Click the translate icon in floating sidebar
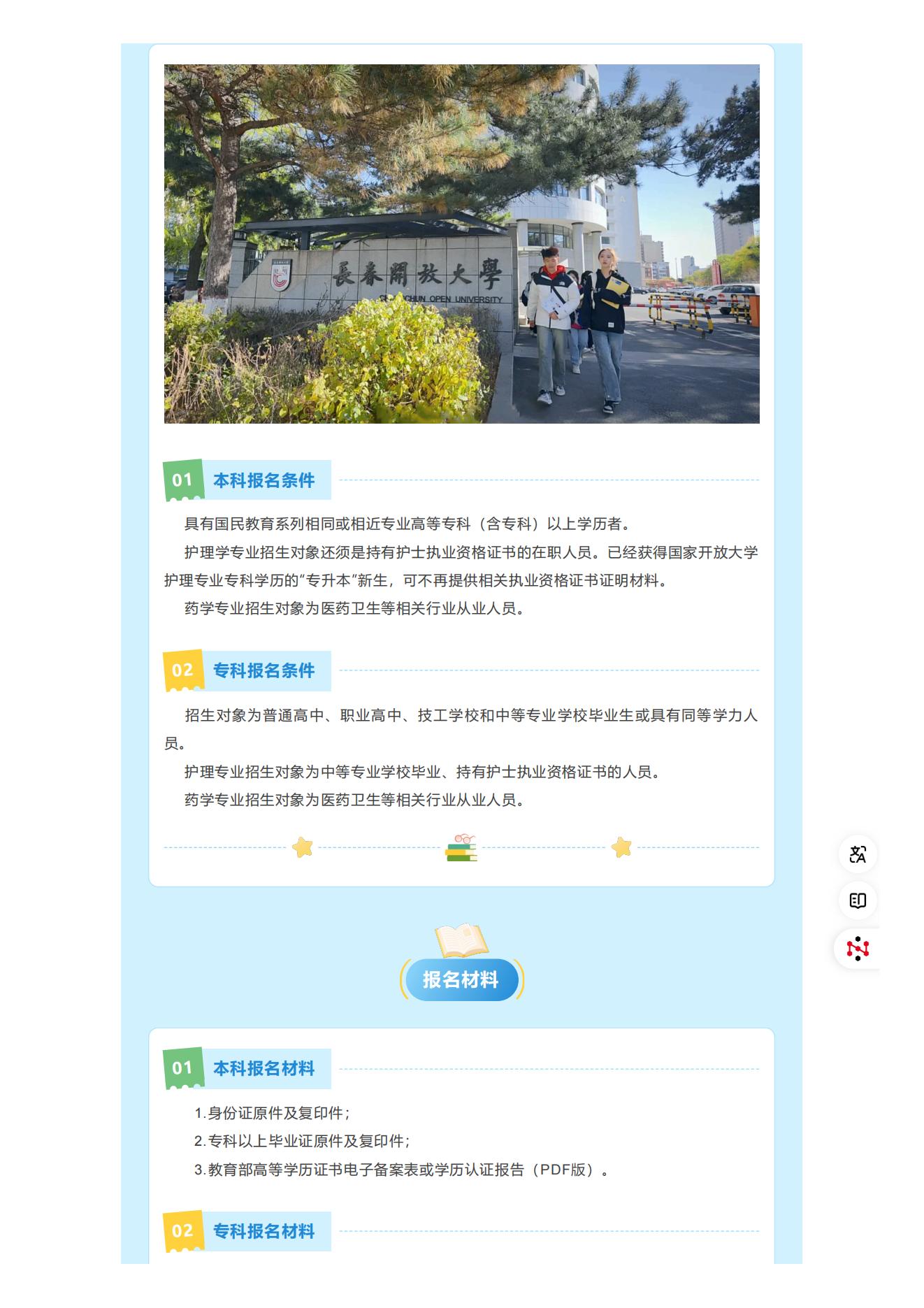The width and height of the screenshot is (924, 1308). [858, 854]
